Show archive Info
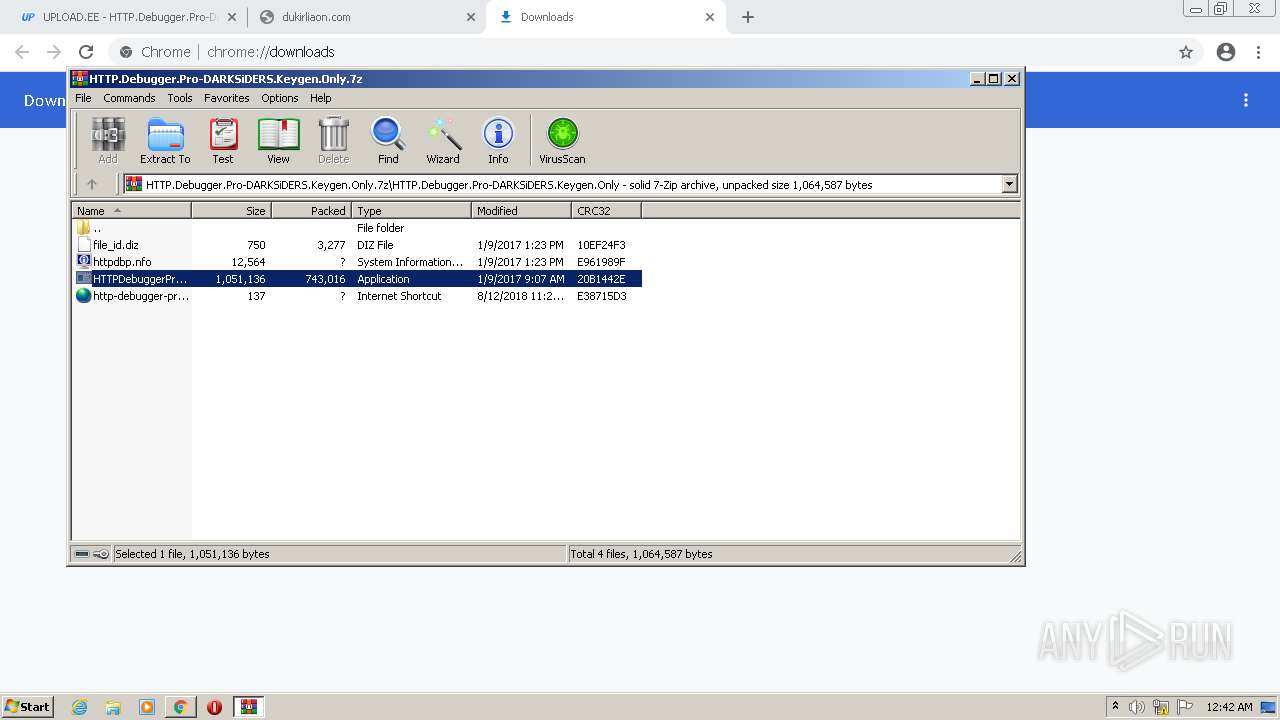Screen dimensions: 1280x720 coord(498,140)
